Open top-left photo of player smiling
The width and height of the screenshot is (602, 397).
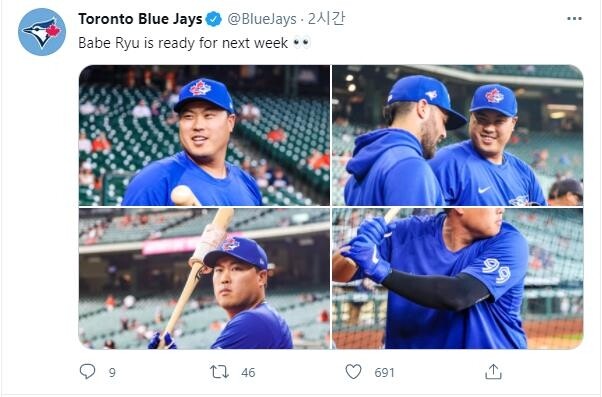204,135
